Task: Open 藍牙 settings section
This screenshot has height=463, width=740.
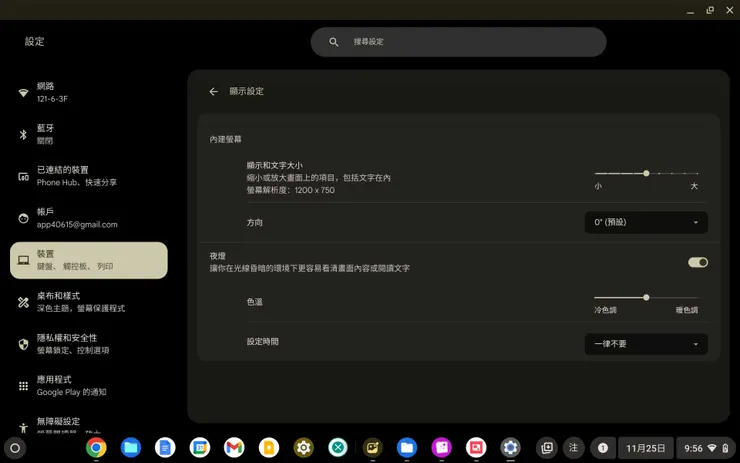Action: pyautogui.click(x=89, y=135)
